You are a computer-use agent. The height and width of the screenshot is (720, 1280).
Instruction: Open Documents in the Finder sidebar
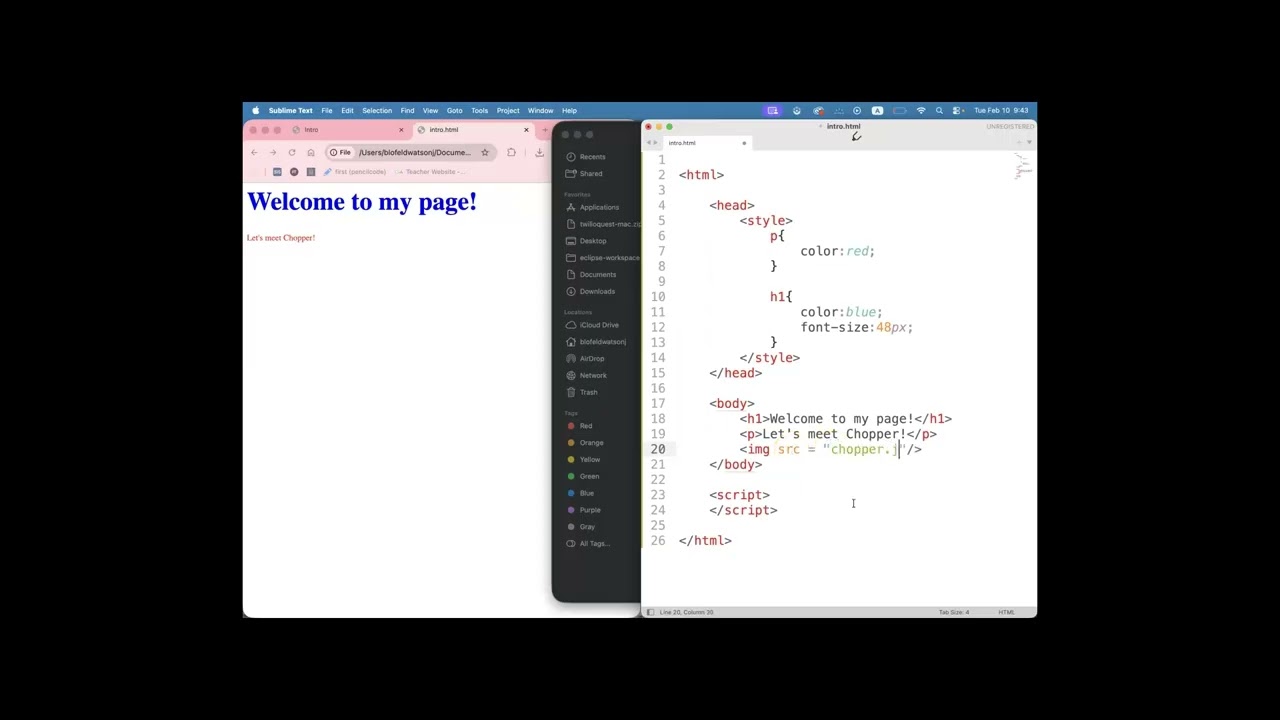tap(591, 275)
